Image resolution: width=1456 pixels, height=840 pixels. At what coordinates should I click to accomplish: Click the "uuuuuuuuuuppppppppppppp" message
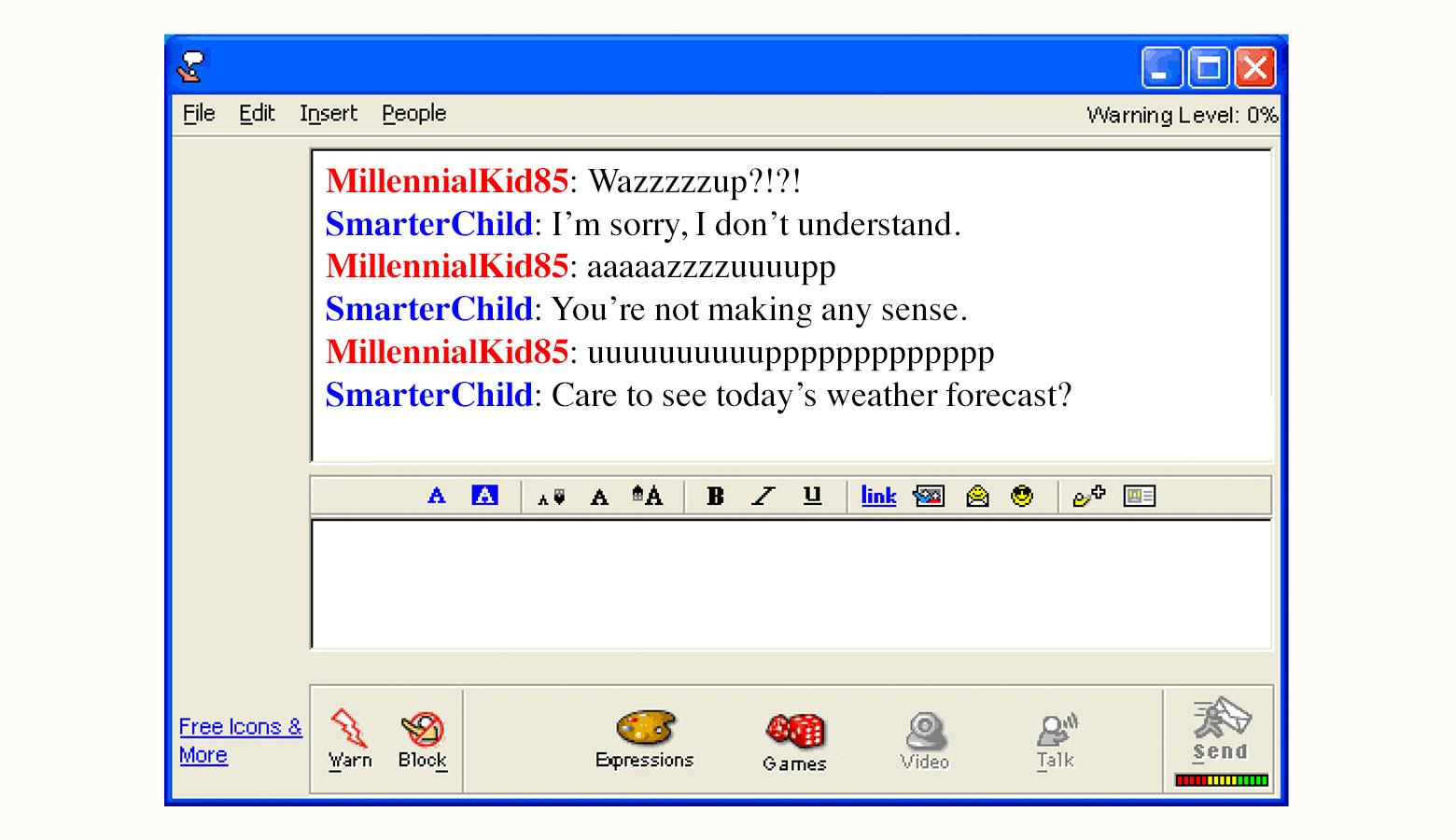point(791,353)
